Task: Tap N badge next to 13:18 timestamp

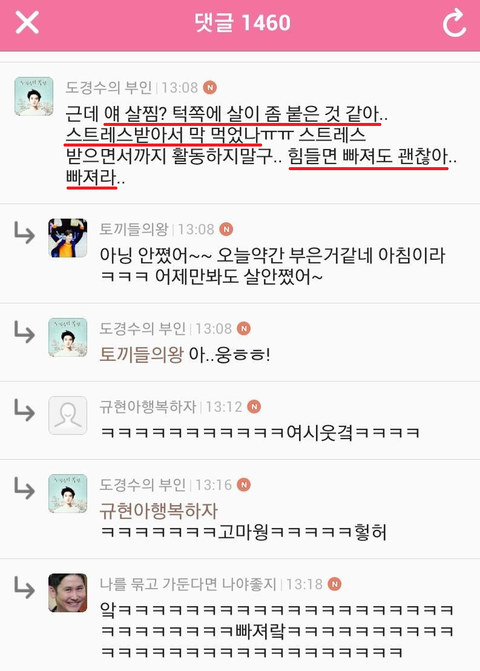Action: pyautogui.click(x=335, y=584)
